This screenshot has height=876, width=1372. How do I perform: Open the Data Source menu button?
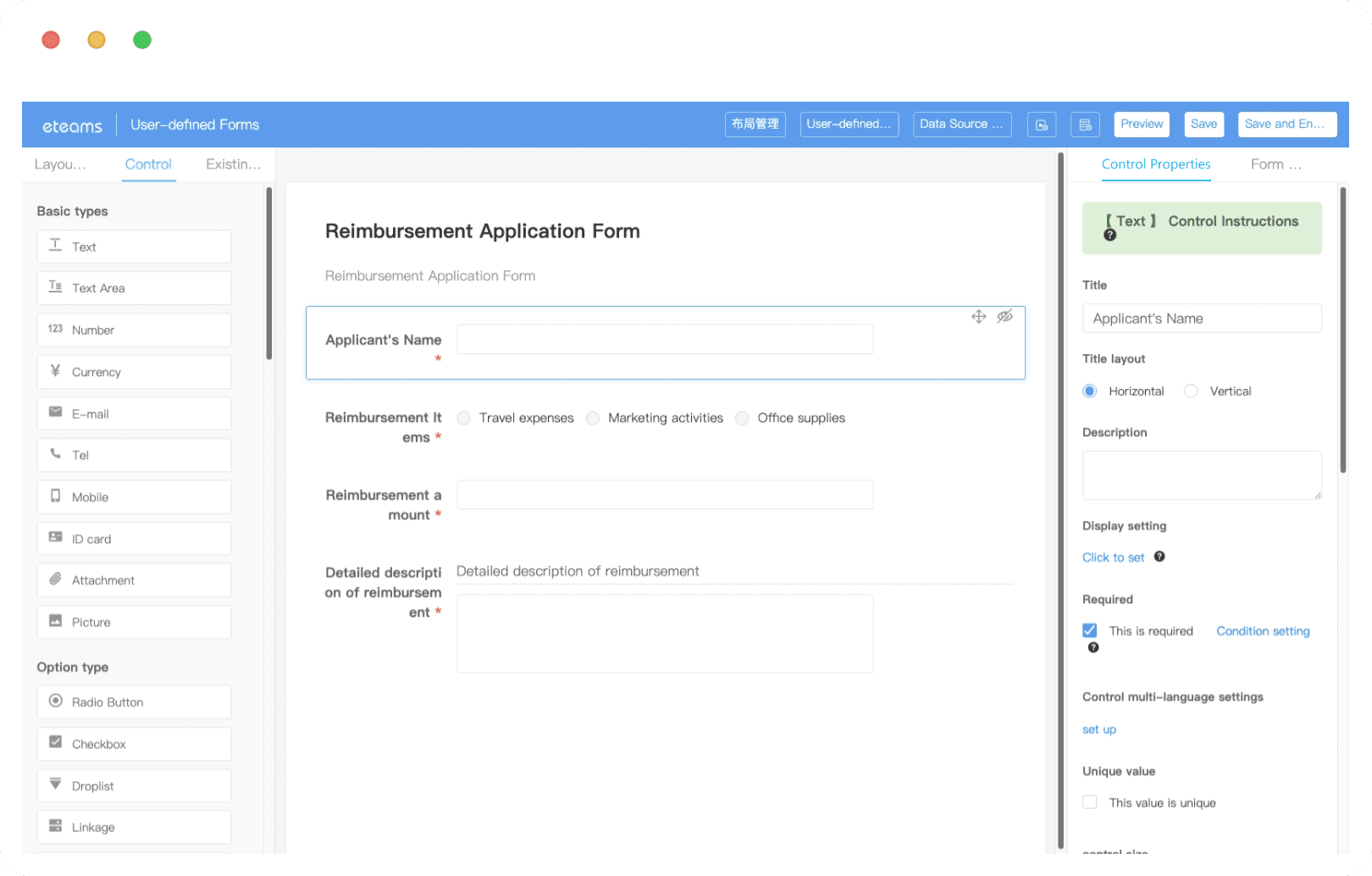(x=962, y=125)
